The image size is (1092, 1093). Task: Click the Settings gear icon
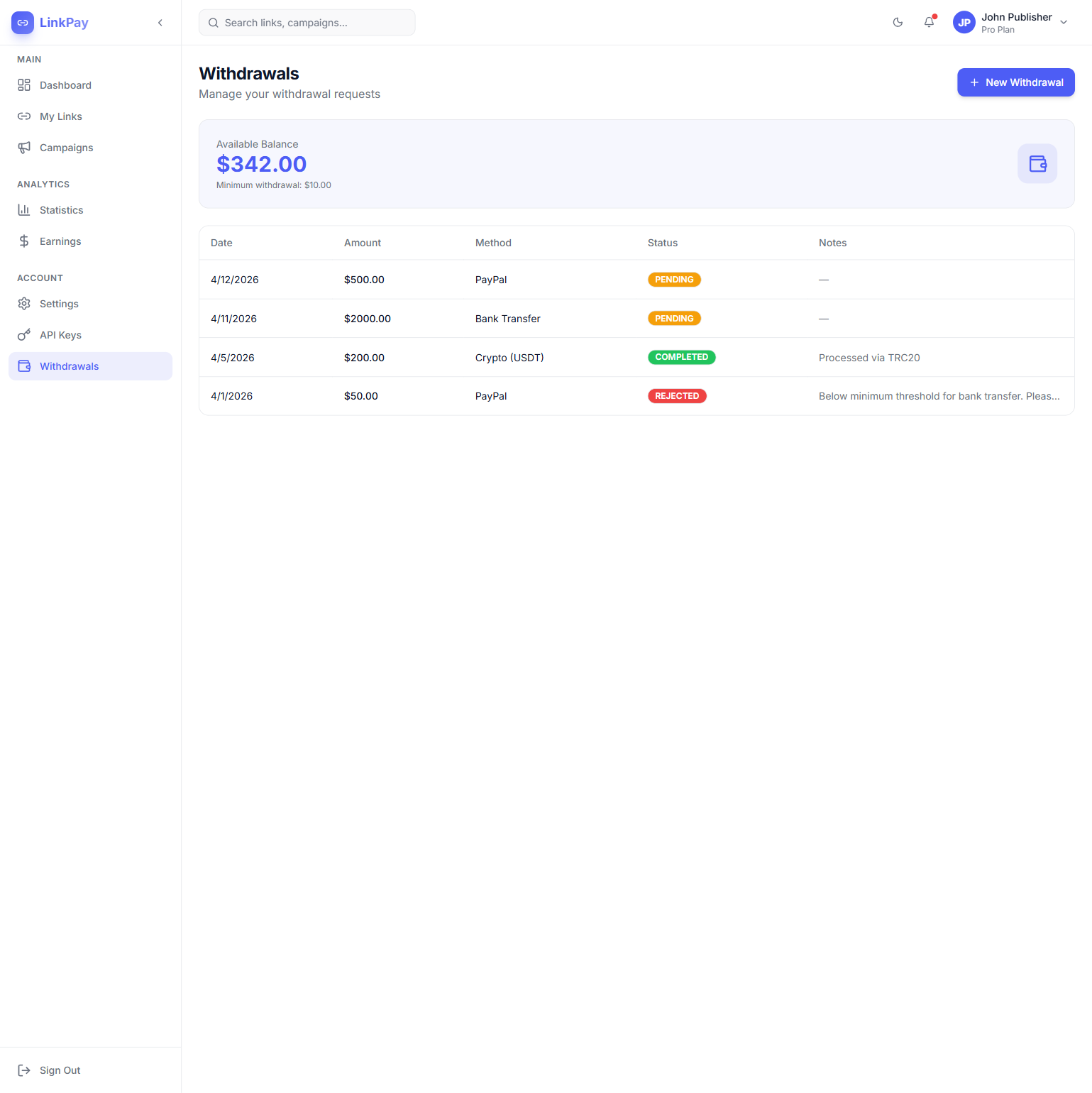(24, 304)
